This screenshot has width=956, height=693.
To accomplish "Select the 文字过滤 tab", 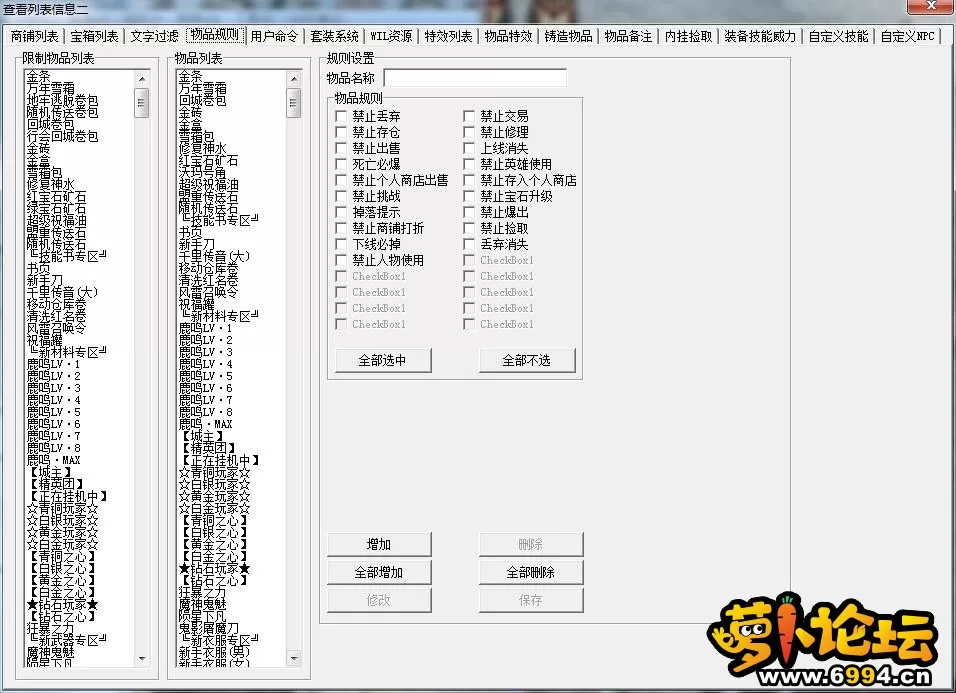I will click(154, 37).
